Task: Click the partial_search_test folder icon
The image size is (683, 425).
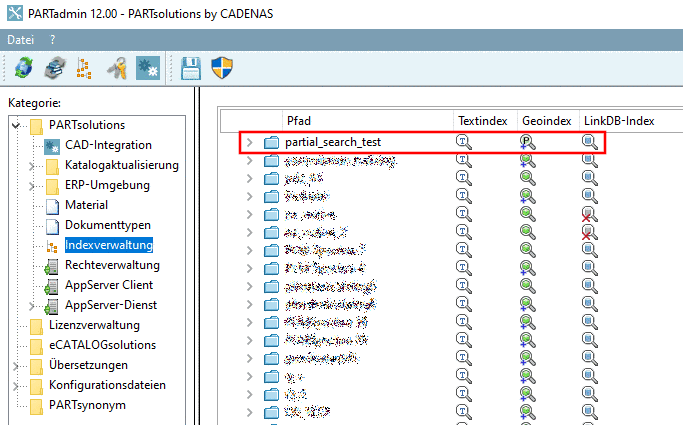Action: 271,142
